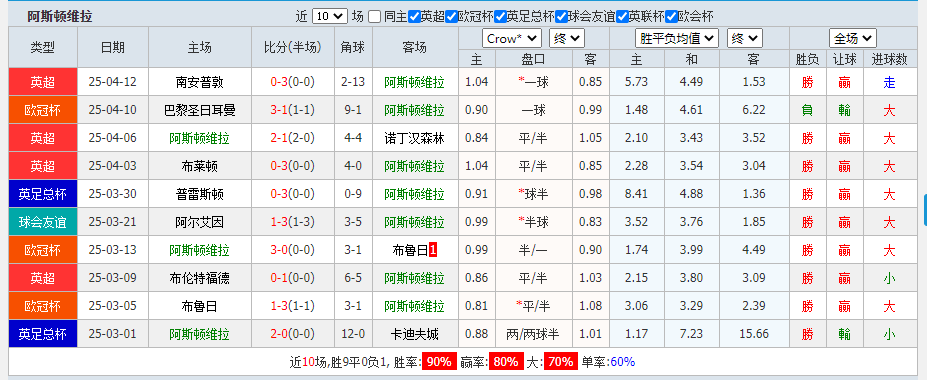
Task: Click the 欧冠杯 tag on the 25-03-05 row
Action: click(x=43, y=306)
